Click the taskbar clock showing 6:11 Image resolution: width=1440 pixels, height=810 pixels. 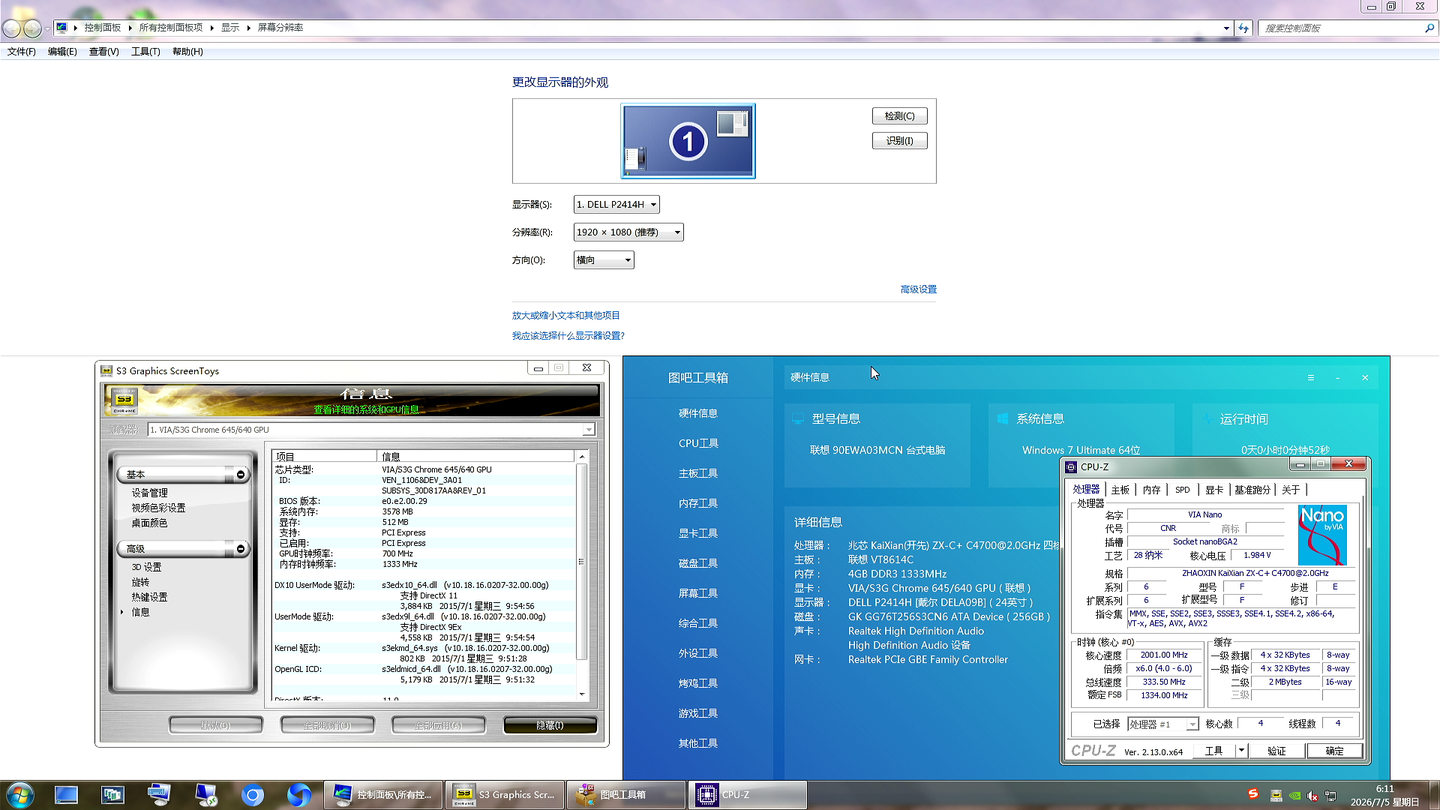click(1385, 795)
